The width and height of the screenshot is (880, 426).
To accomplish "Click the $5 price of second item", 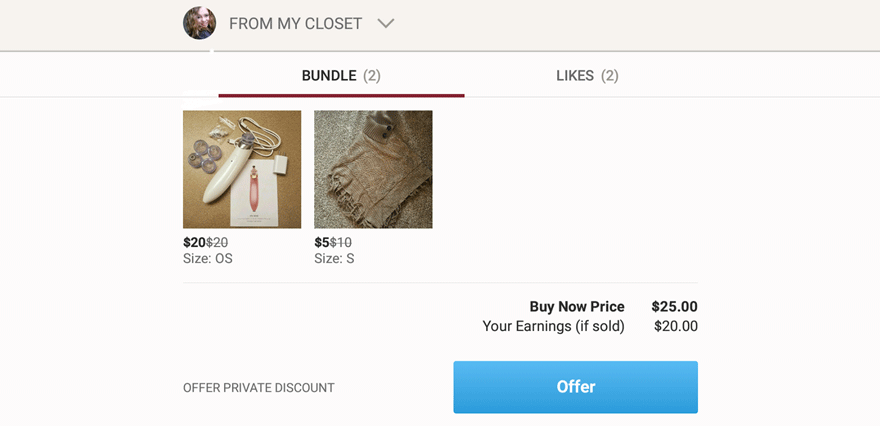I will 321,242.
